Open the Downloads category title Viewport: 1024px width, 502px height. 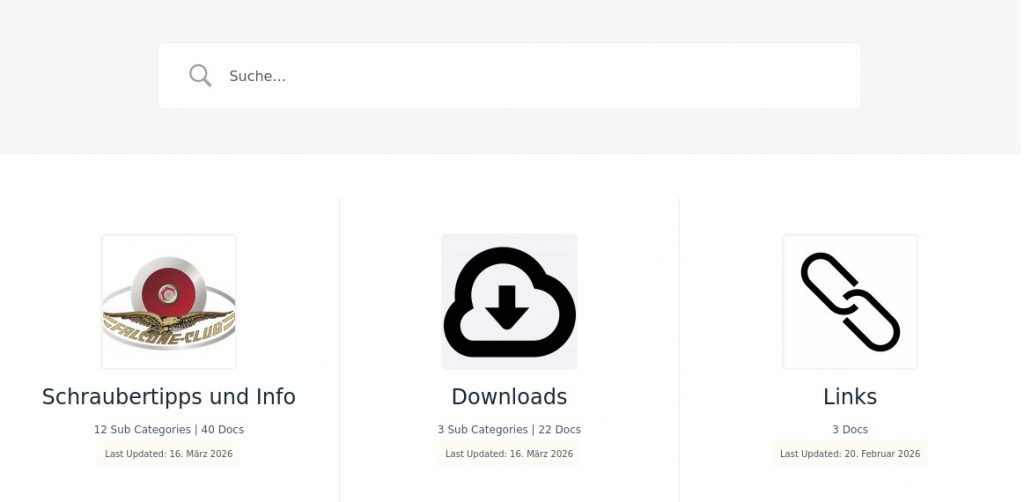[509, 397]
